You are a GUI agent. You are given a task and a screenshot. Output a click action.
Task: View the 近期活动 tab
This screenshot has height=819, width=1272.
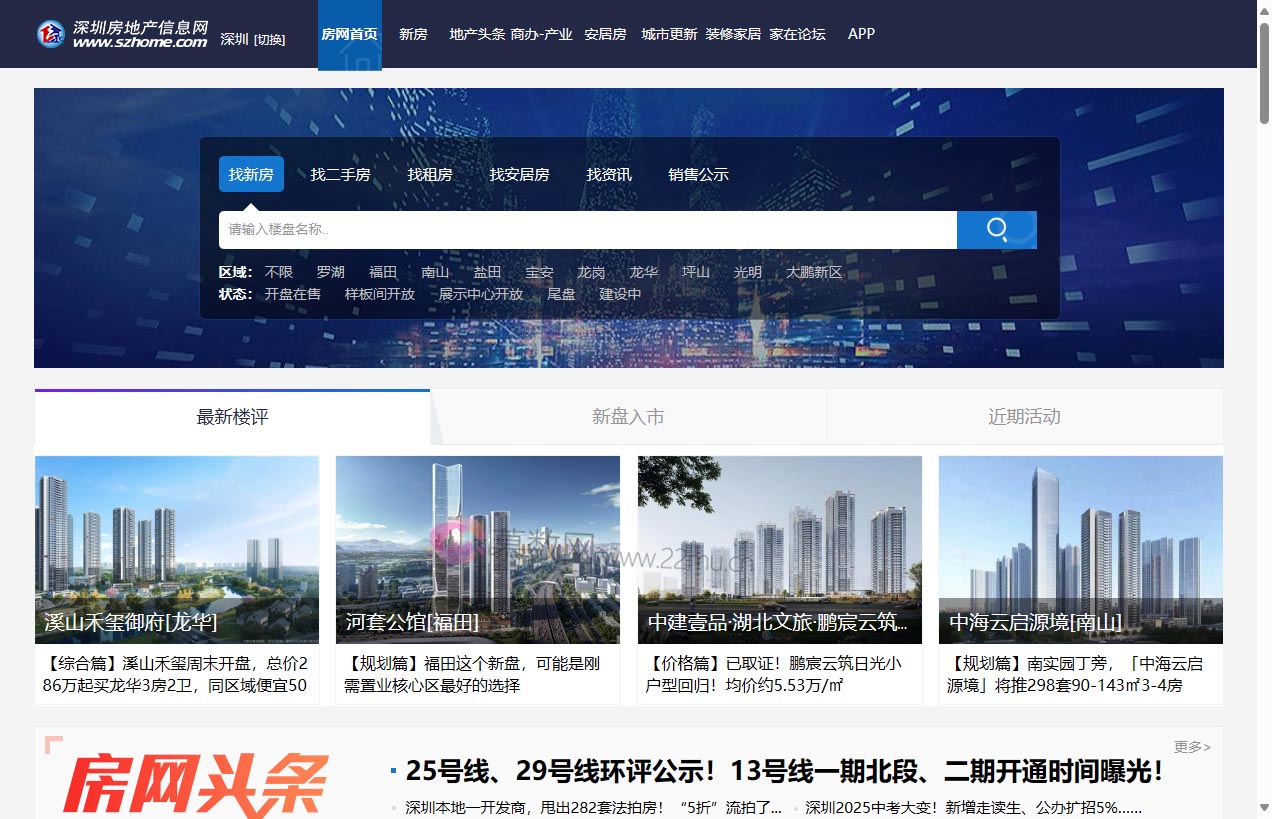[x=1023, y=416]
